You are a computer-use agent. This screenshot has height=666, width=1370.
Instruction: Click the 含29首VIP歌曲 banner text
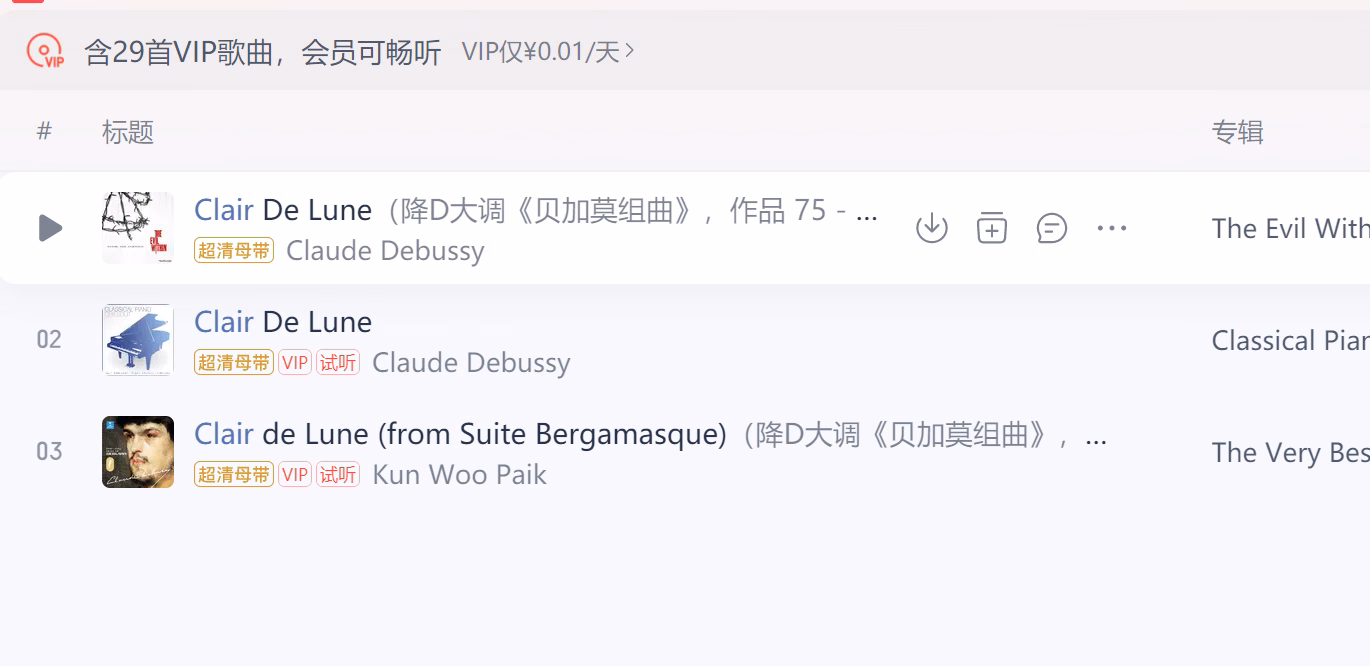[263, 51]
